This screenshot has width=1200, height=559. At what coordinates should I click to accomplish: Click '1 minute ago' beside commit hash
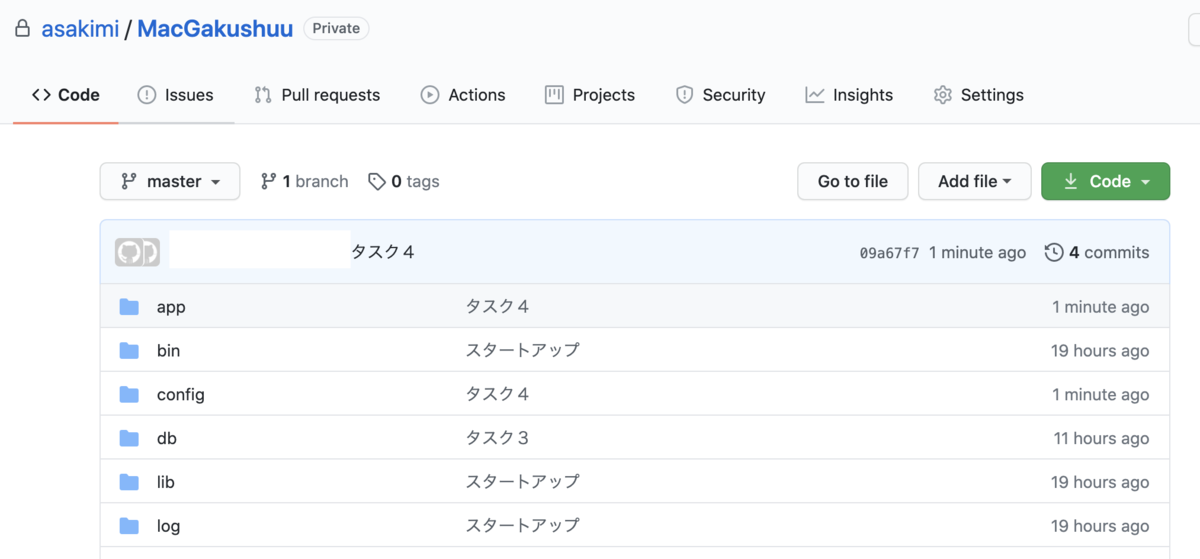[x=977, y=253]
